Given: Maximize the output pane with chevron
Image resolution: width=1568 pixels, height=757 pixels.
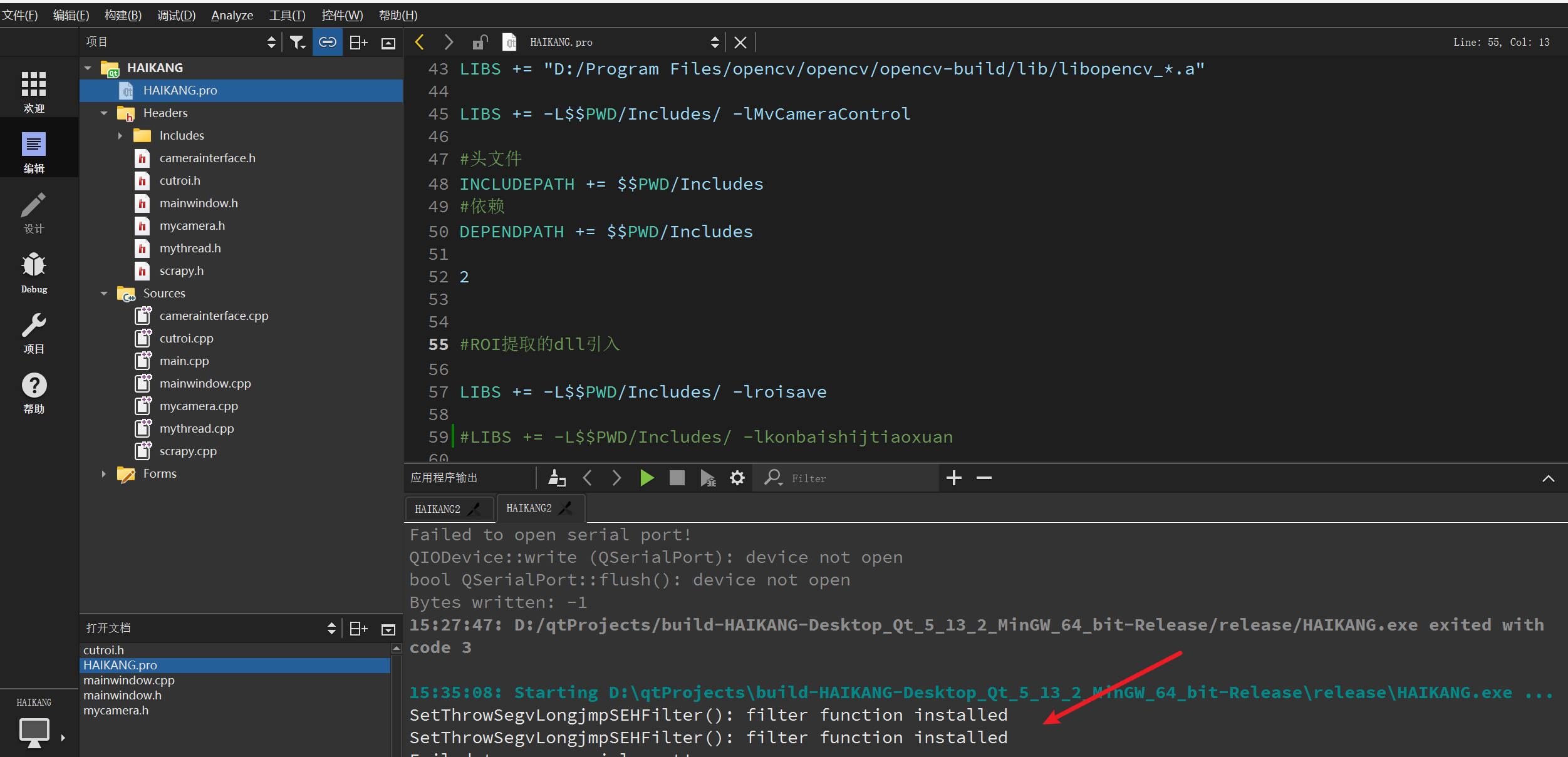Looking at the screenshot, I should [x=1548, y=478].
